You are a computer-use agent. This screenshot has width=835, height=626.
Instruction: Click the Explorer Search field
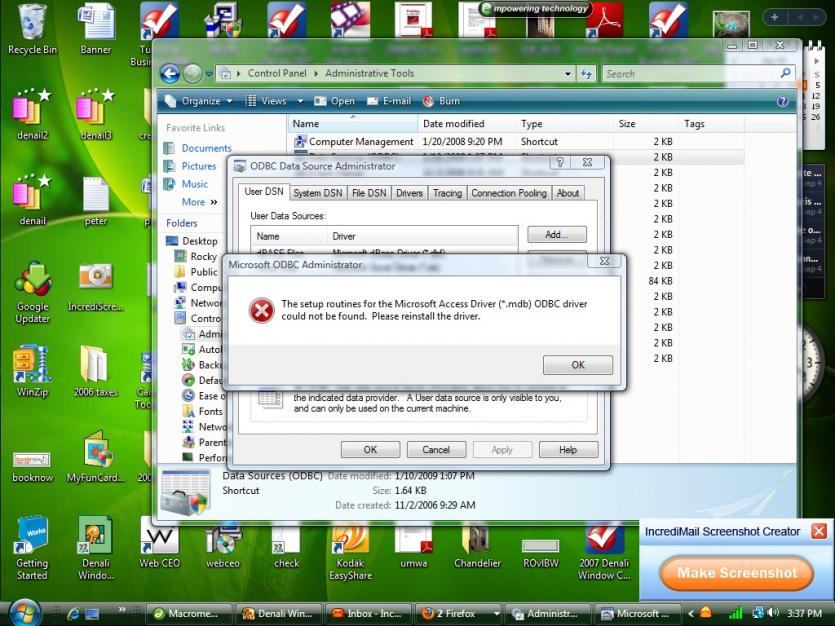(x=698, y=74)
